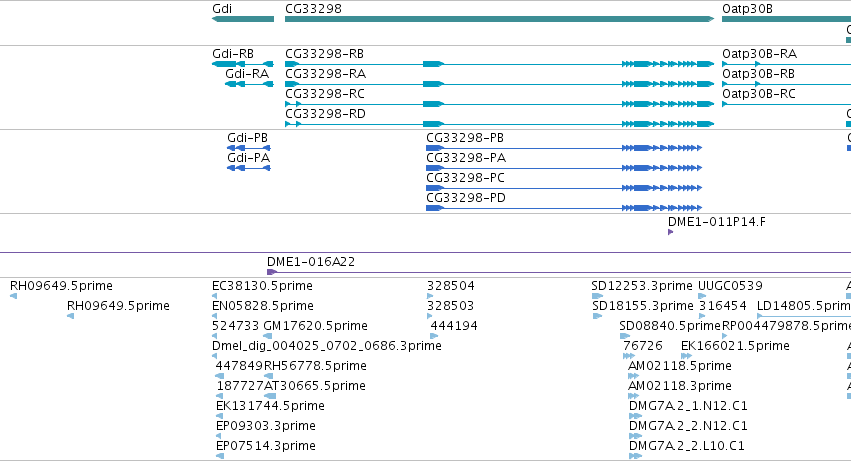851x461 pixels.
Task: Click EST label EK166021.5prime
Action: [x=735, y=346]
